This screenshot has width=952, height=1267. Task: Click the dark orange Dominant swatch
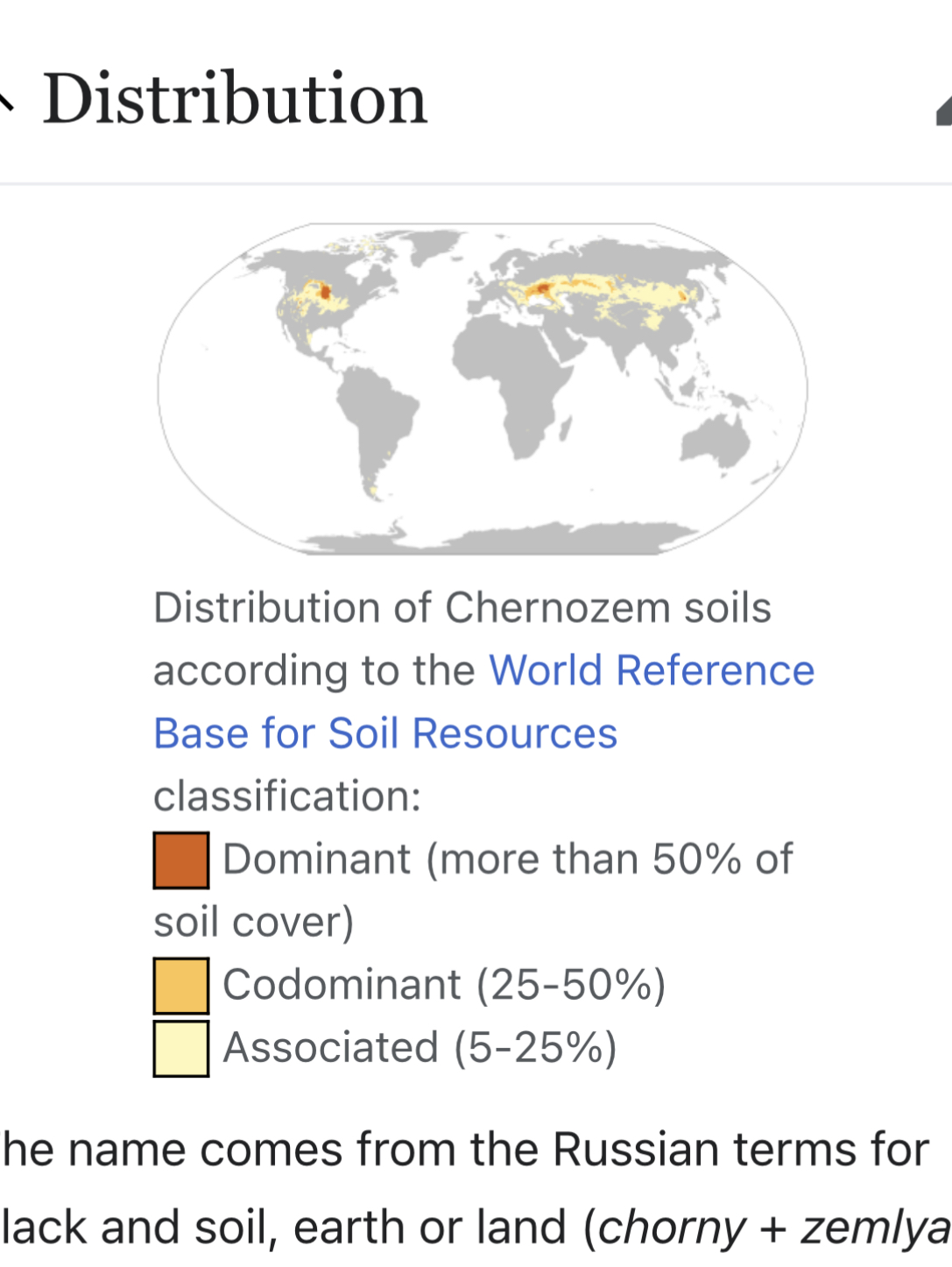tap(181, 860)
